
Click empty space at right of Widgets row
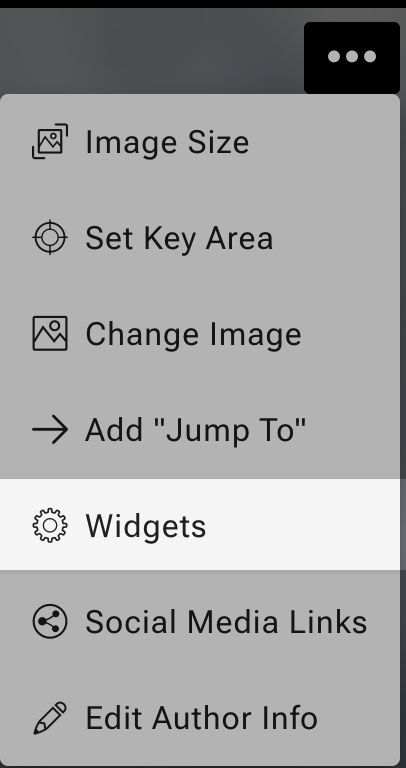click(x=304, y=524)
